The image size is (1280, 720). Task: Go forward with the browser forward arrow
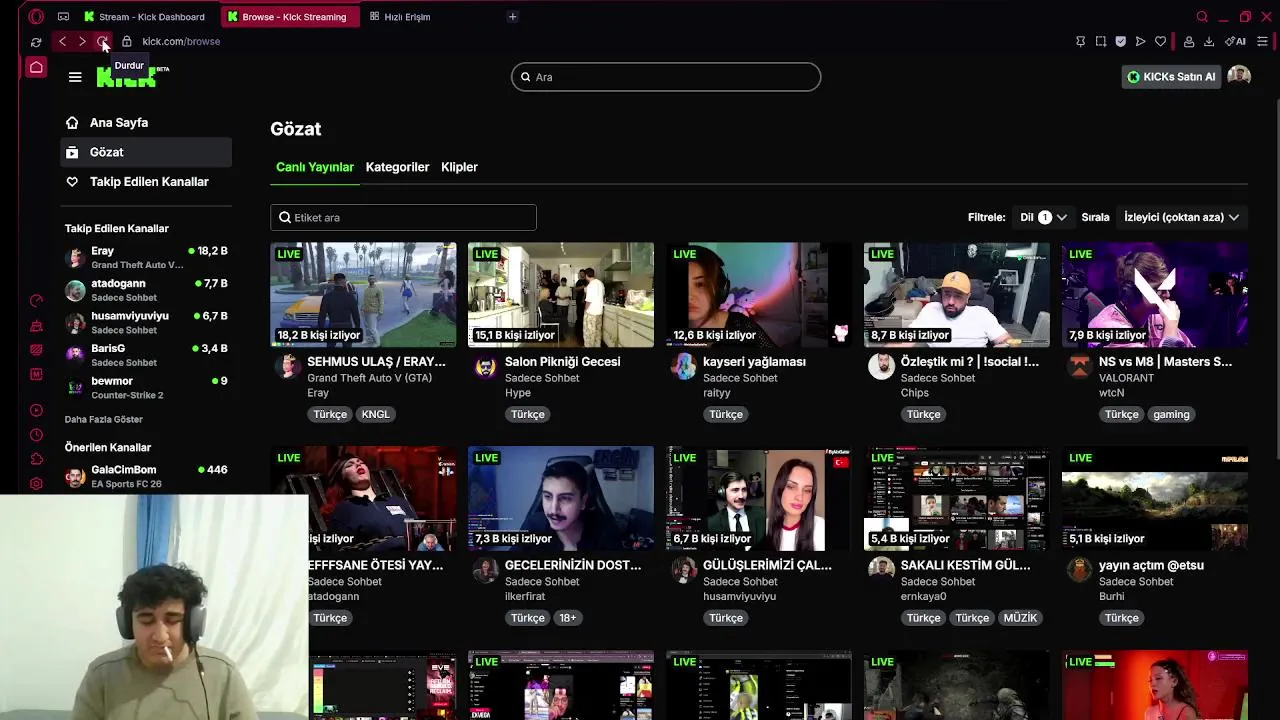(82, 42)
